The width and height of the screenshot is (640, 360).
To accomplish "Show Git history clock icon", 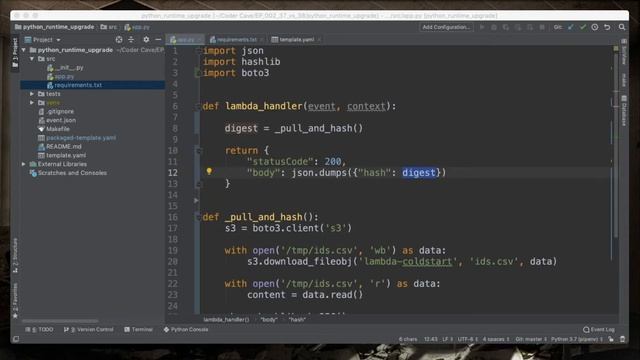I will [x=595, y=27].
